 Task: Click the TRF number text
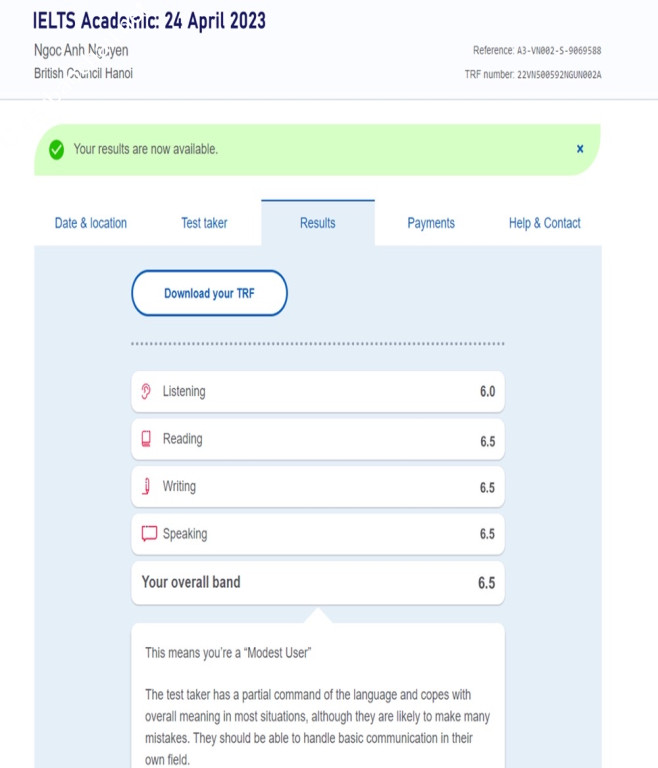coord(533,74)
